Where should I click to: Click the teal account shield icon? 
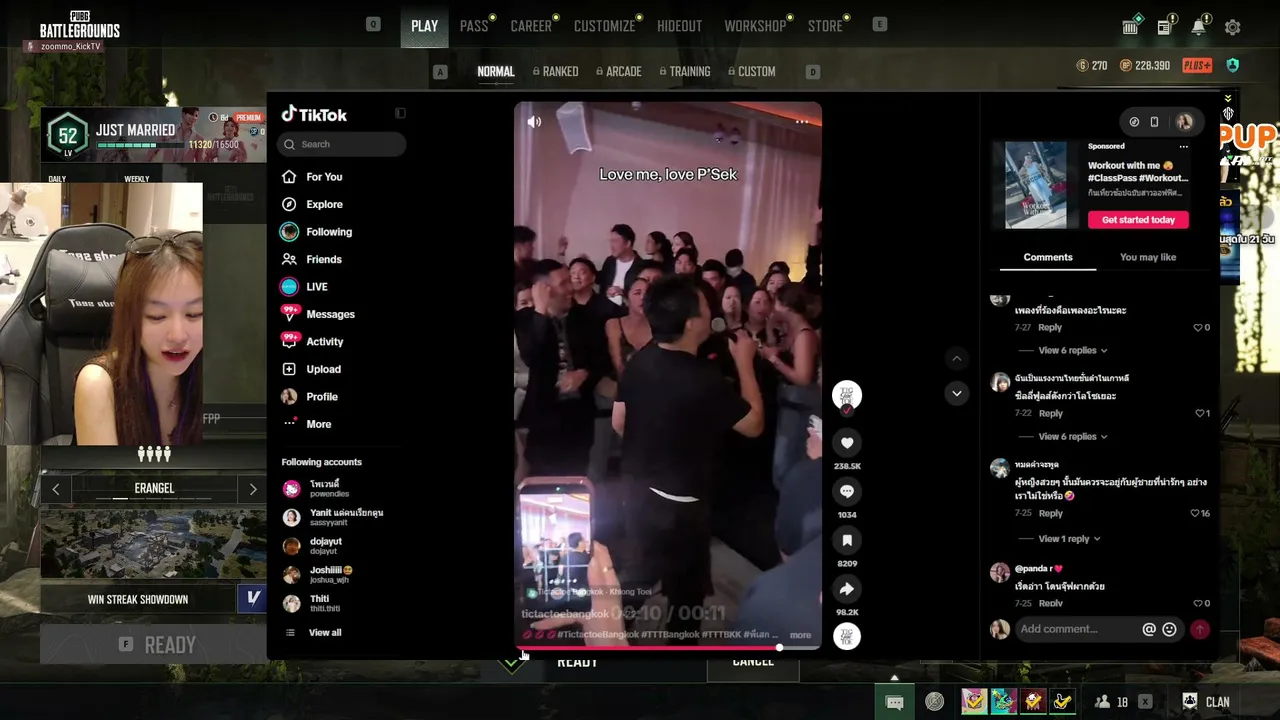[1232, 66]
